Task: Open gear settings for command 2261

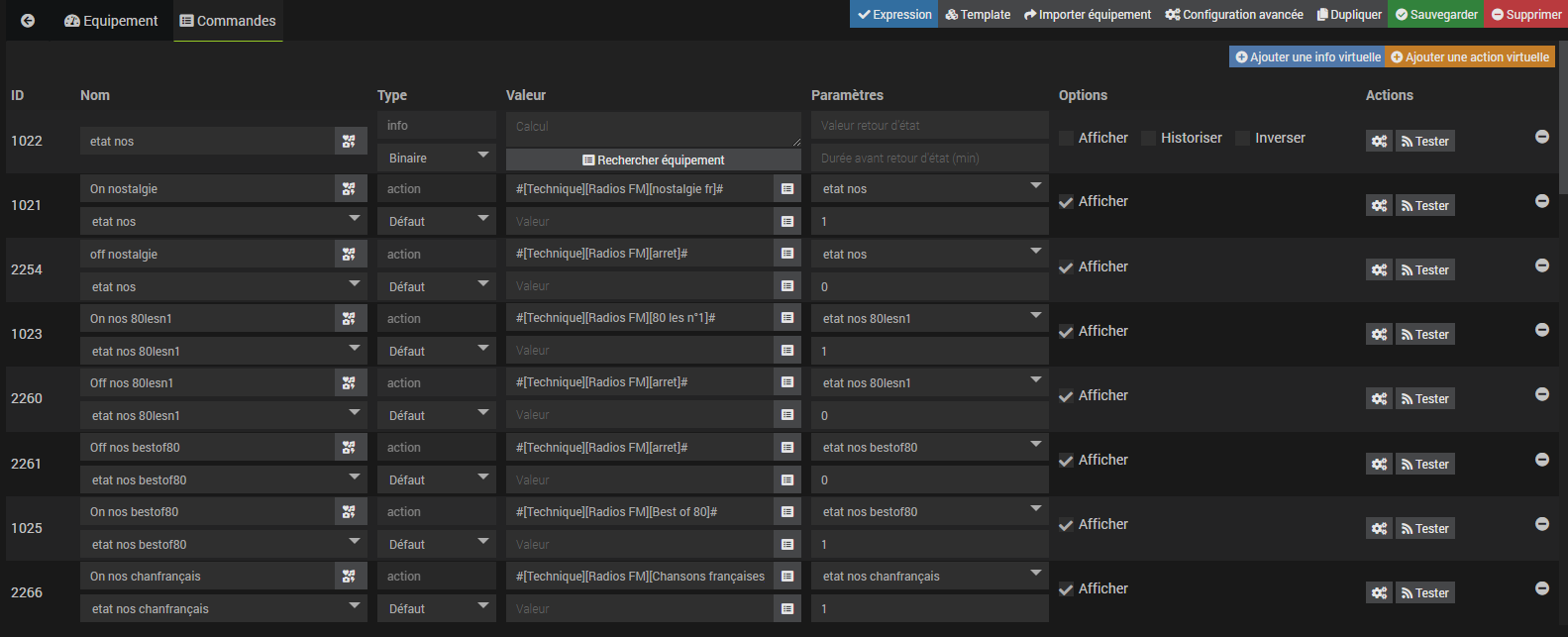Action: click(1379, 465)
